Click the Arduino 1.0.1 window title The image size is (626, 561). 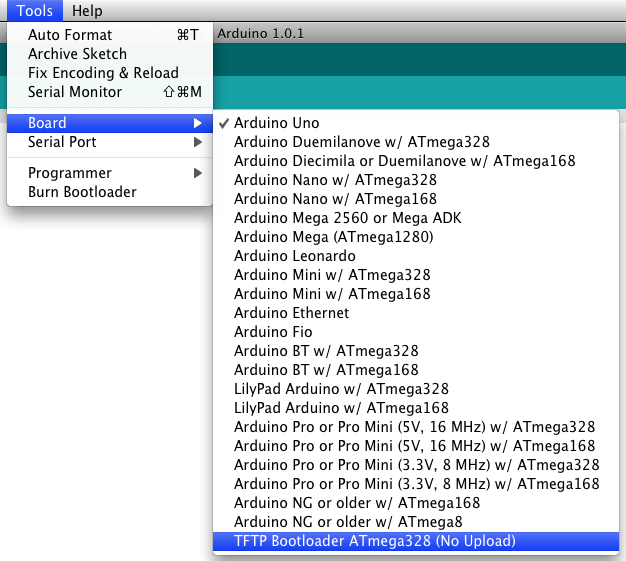coord(260,34)
